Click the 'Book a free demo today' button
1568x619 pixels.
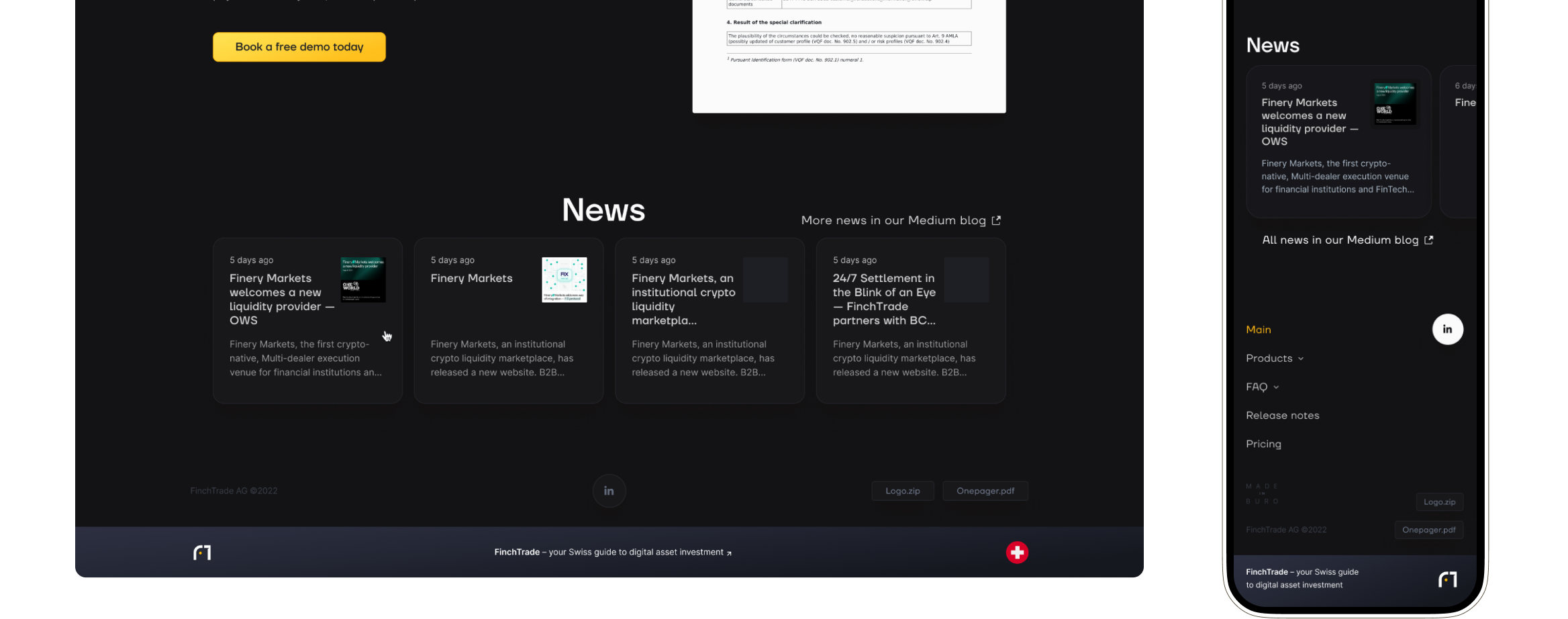tap(299, 47)
